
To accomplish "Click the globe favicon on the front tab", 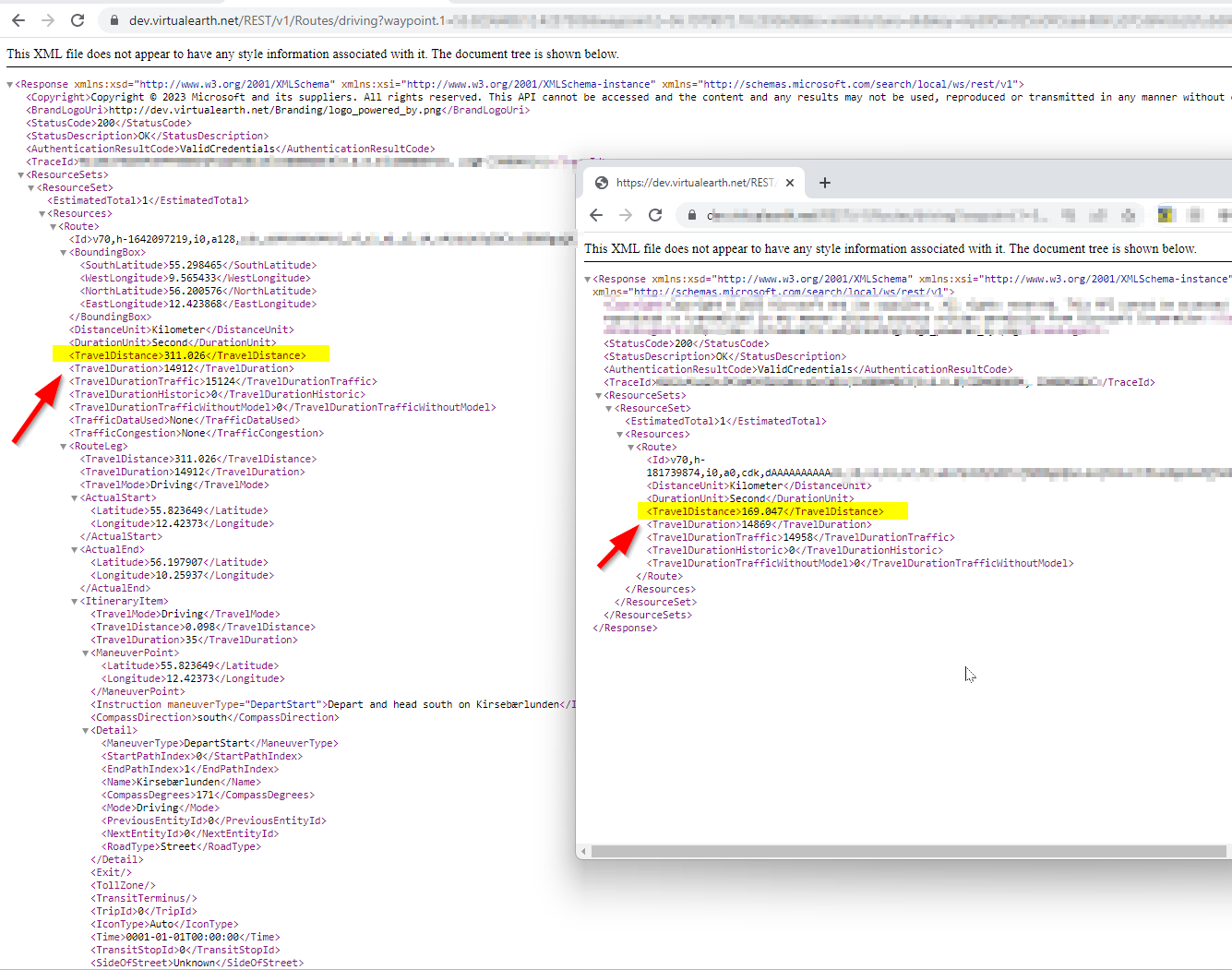I will point(602,183).
